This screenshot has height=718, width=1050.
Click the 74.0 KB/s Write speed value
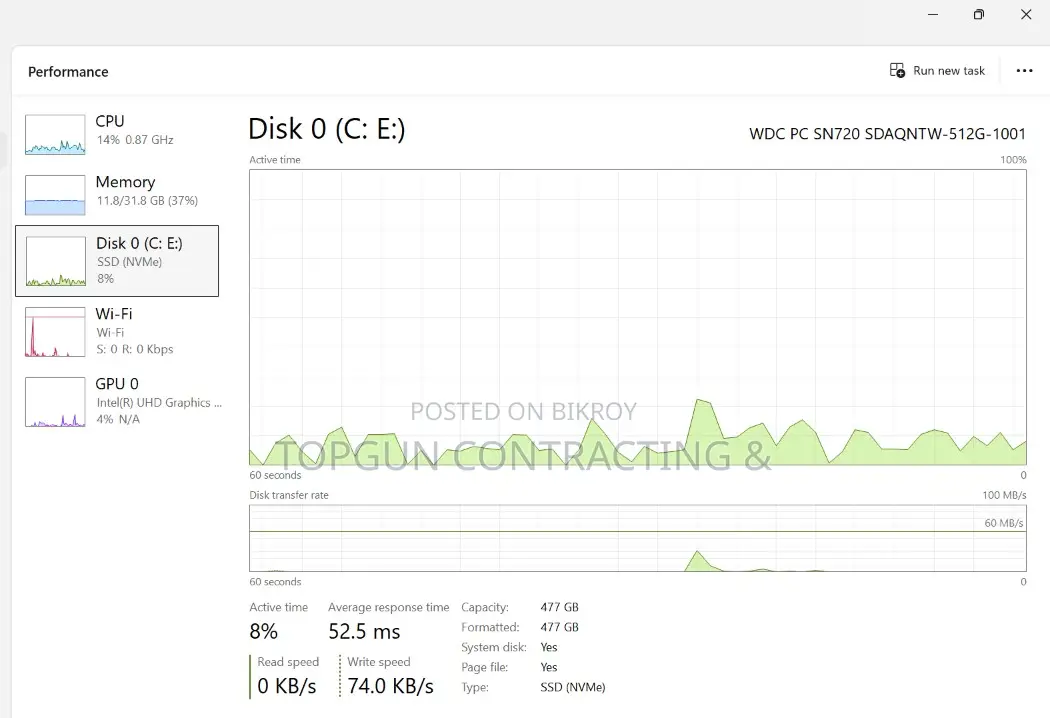pos(390,686)
